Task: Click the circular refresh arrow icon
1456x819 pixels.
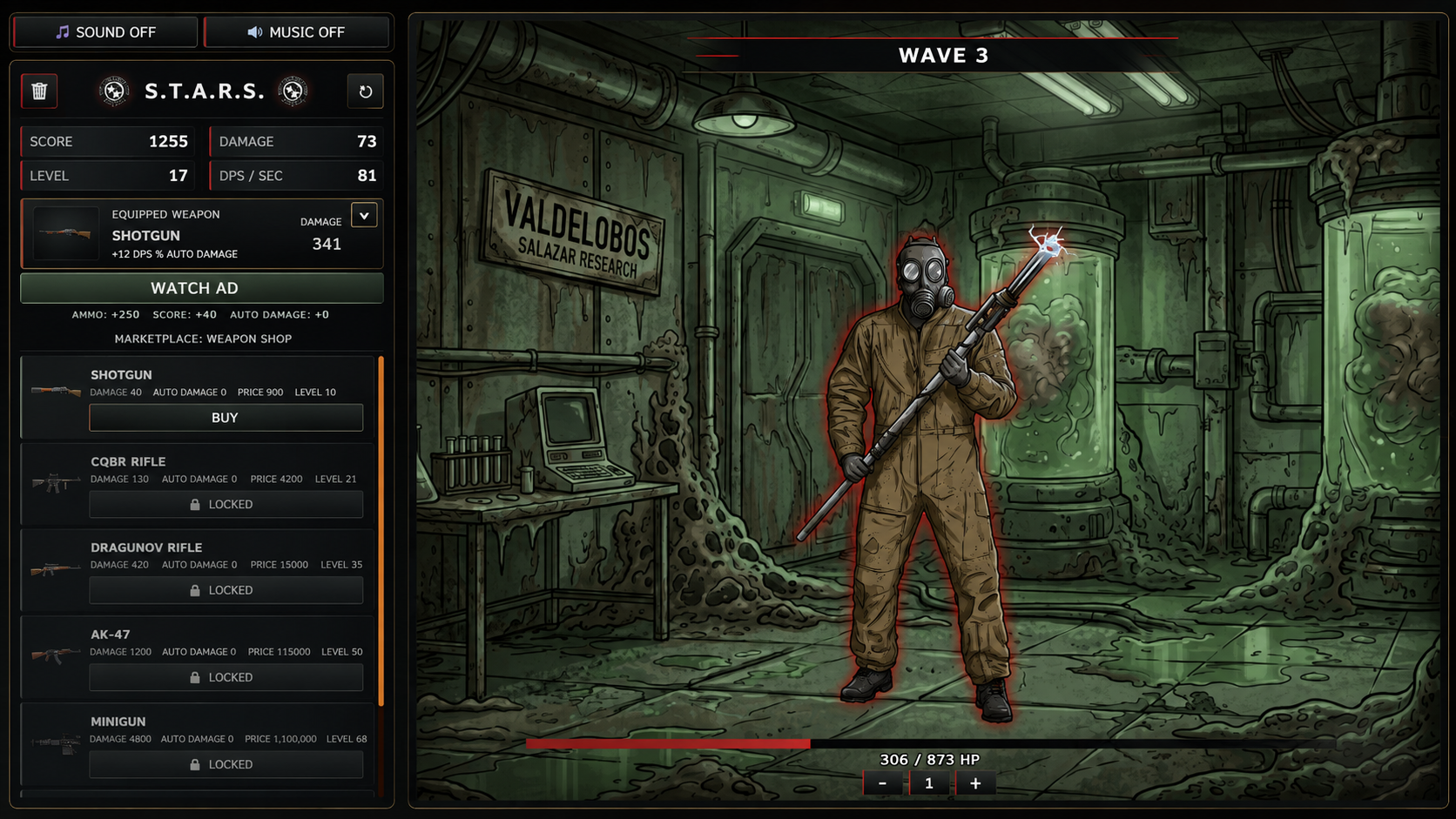Action: (x=366, y=91)
